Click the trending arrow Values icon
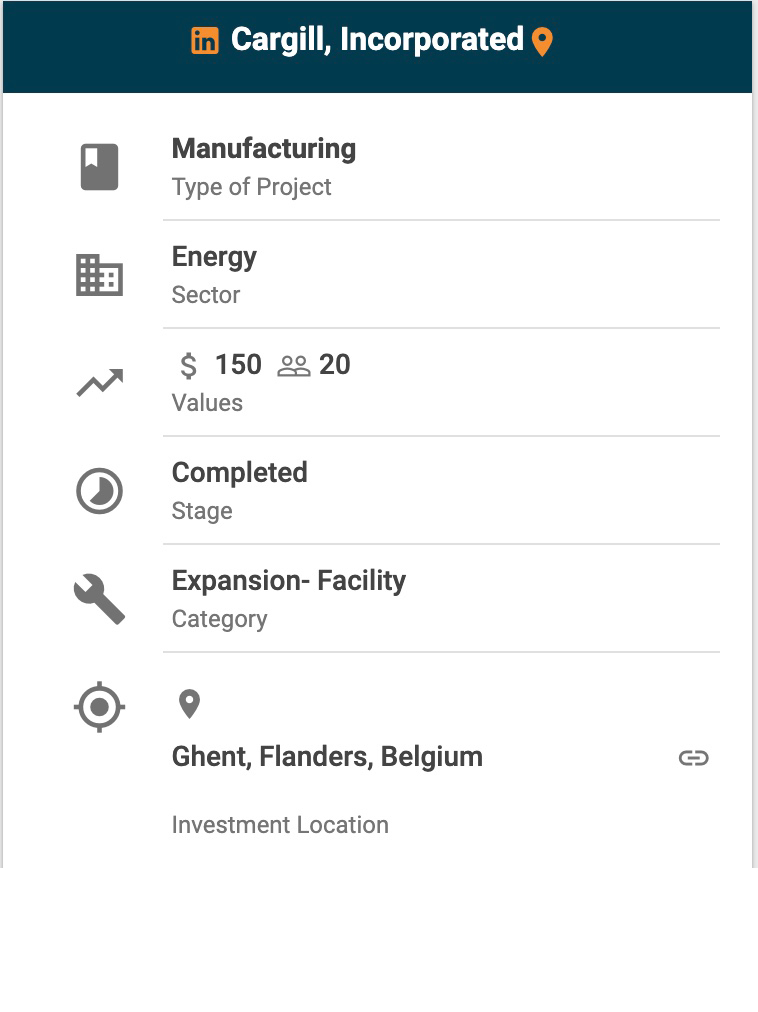This screenshot has height=1012, width=758. pos(99,383)
